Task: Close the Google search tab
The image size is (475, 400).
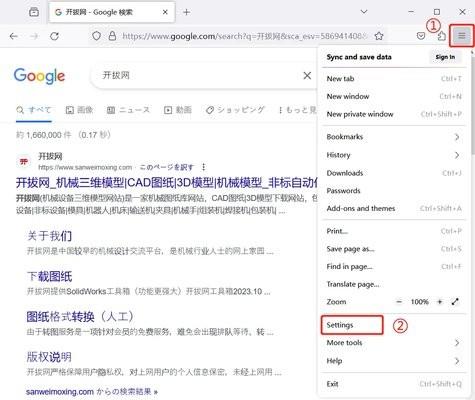Action: (165, 12)
